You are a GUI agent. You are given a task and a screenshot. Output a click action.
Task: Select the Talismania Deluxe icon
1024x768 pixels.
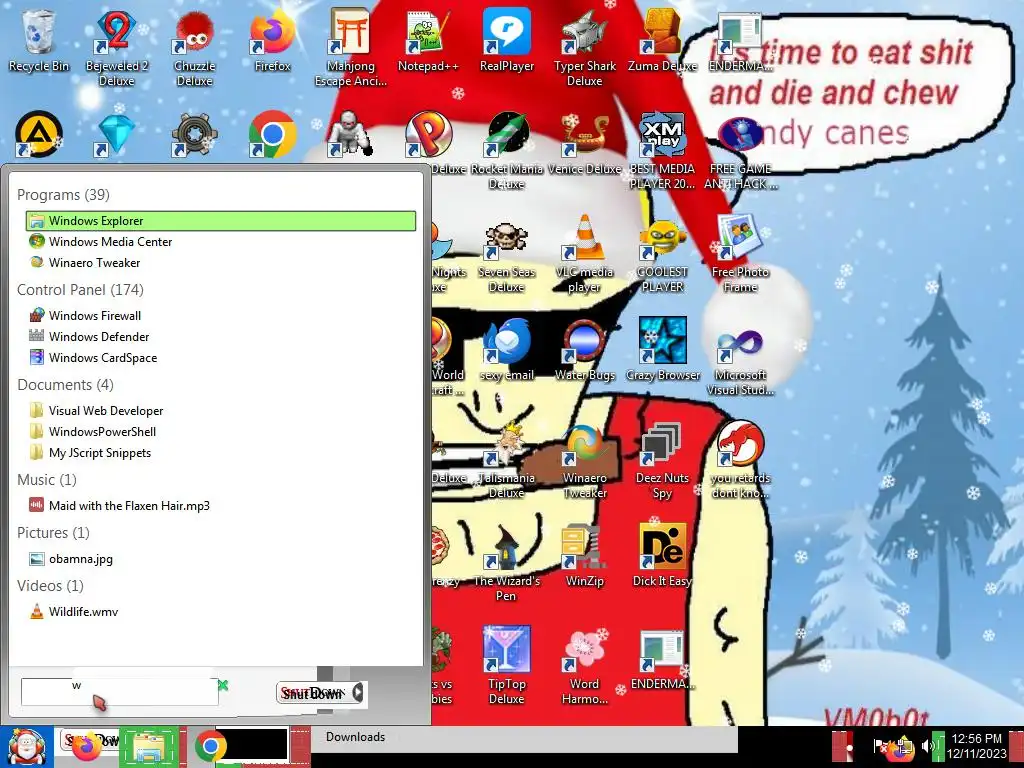pos(507,460)
